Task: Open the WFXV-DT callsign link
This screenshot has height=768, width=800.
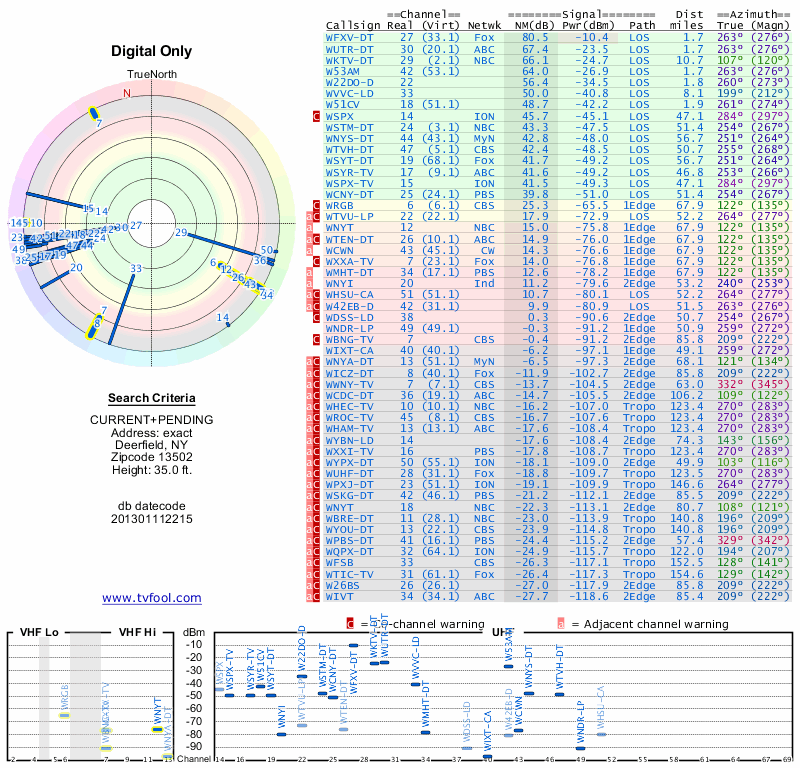Action: 350,37
